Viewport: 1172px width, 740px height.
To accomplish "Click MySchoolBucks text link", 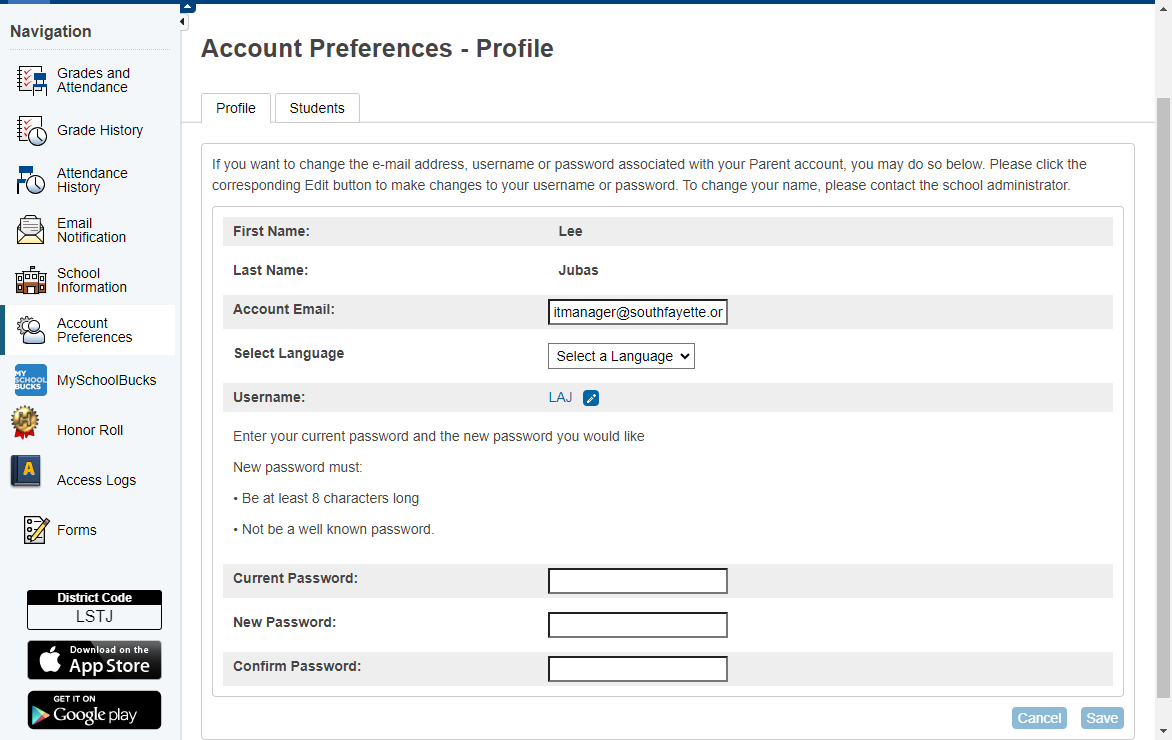I will 106,380.
